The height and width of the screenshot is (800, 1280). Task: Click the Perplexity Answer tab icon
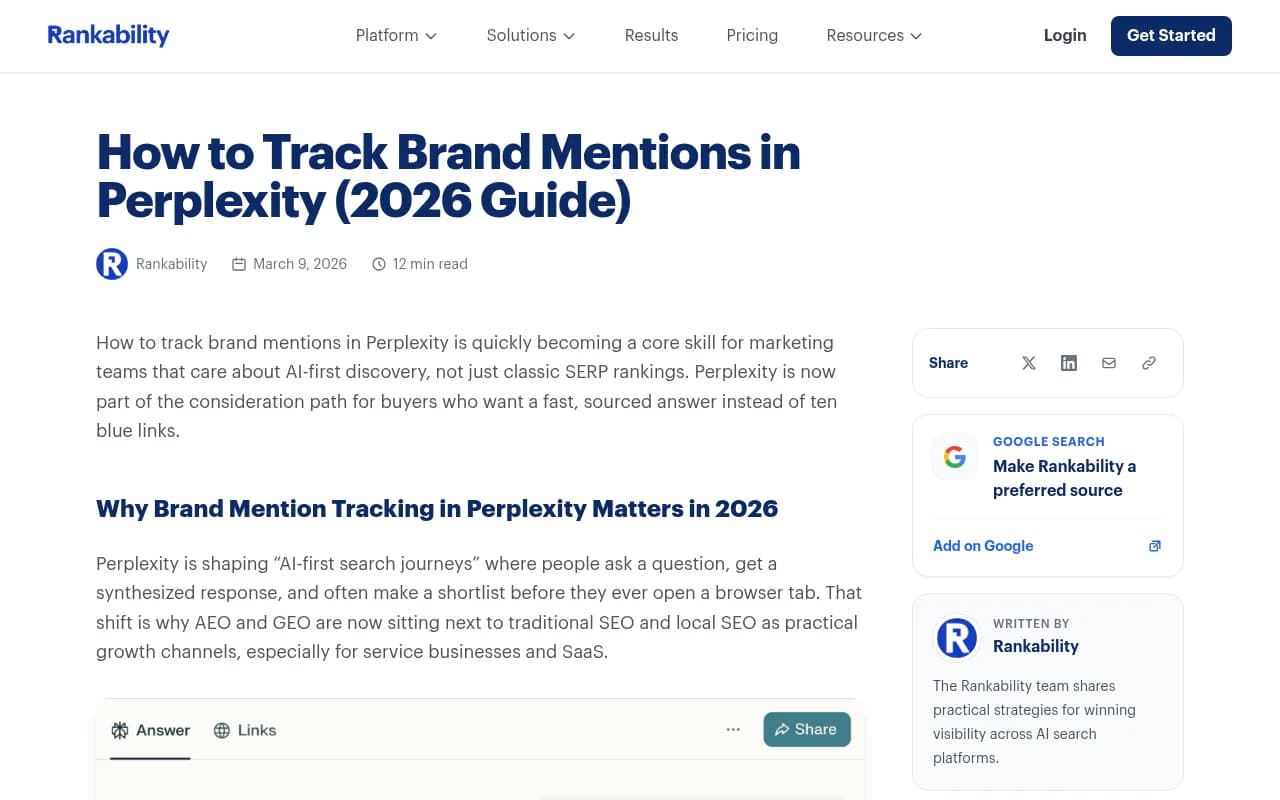[120, 730]
